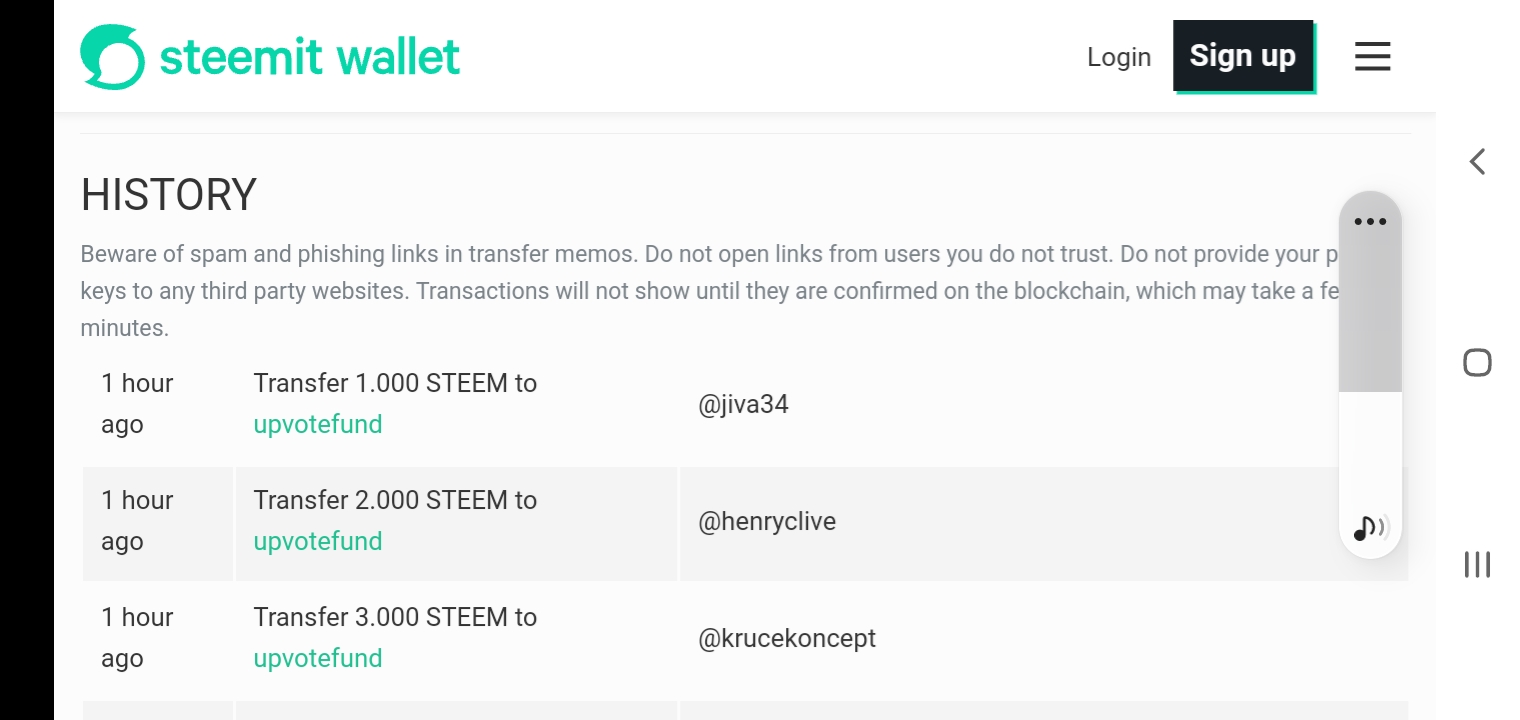
Task: Click the Steemit speech-bubble logo icon
Action: [112, 57]
